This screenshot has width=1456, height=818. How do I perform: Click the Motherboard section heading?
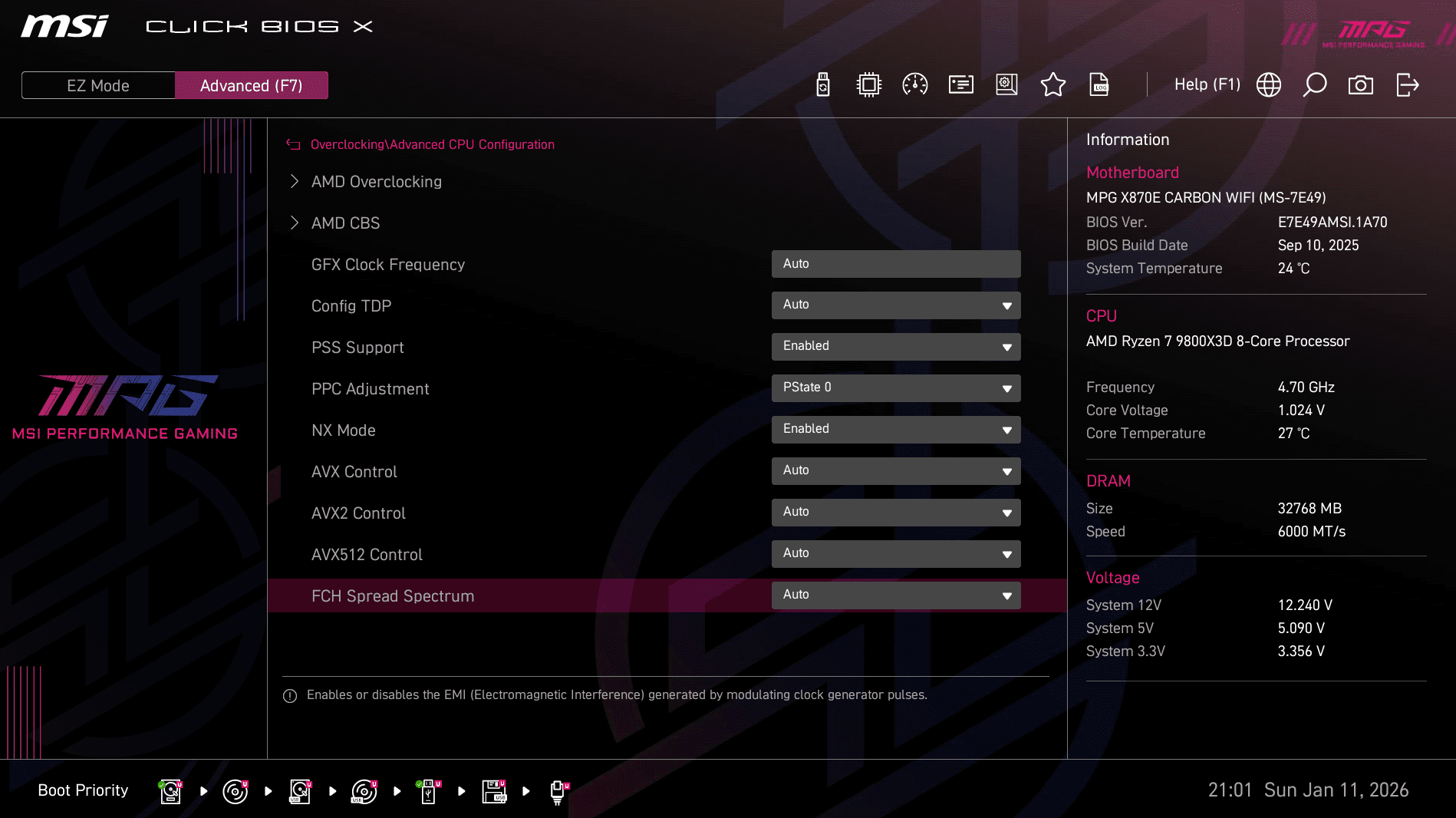pyautogui.click(x=1132, y=173)
